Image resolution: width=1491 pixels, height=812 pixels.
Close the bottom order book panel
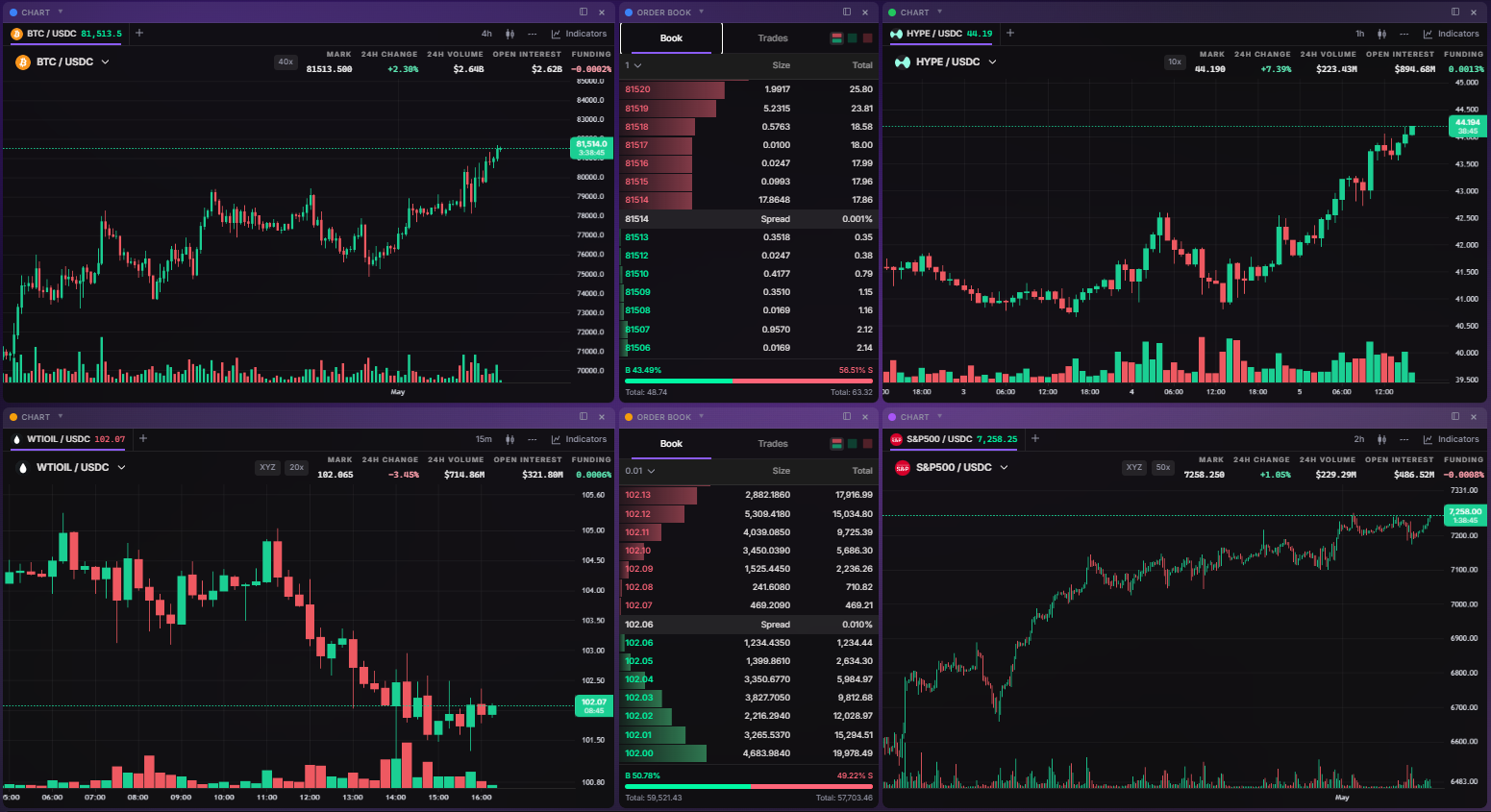(865, 417)
